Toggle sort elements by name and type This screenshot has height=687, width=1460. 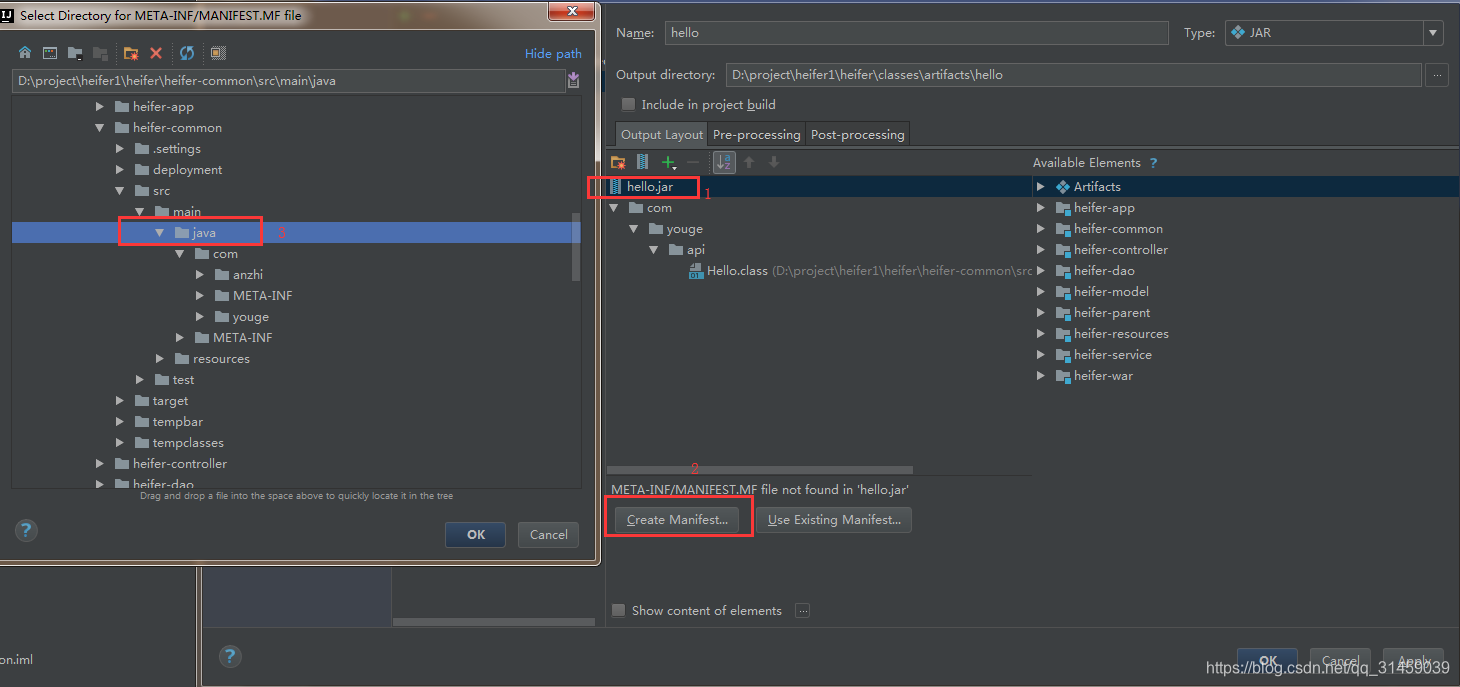(x=724, y=162)
